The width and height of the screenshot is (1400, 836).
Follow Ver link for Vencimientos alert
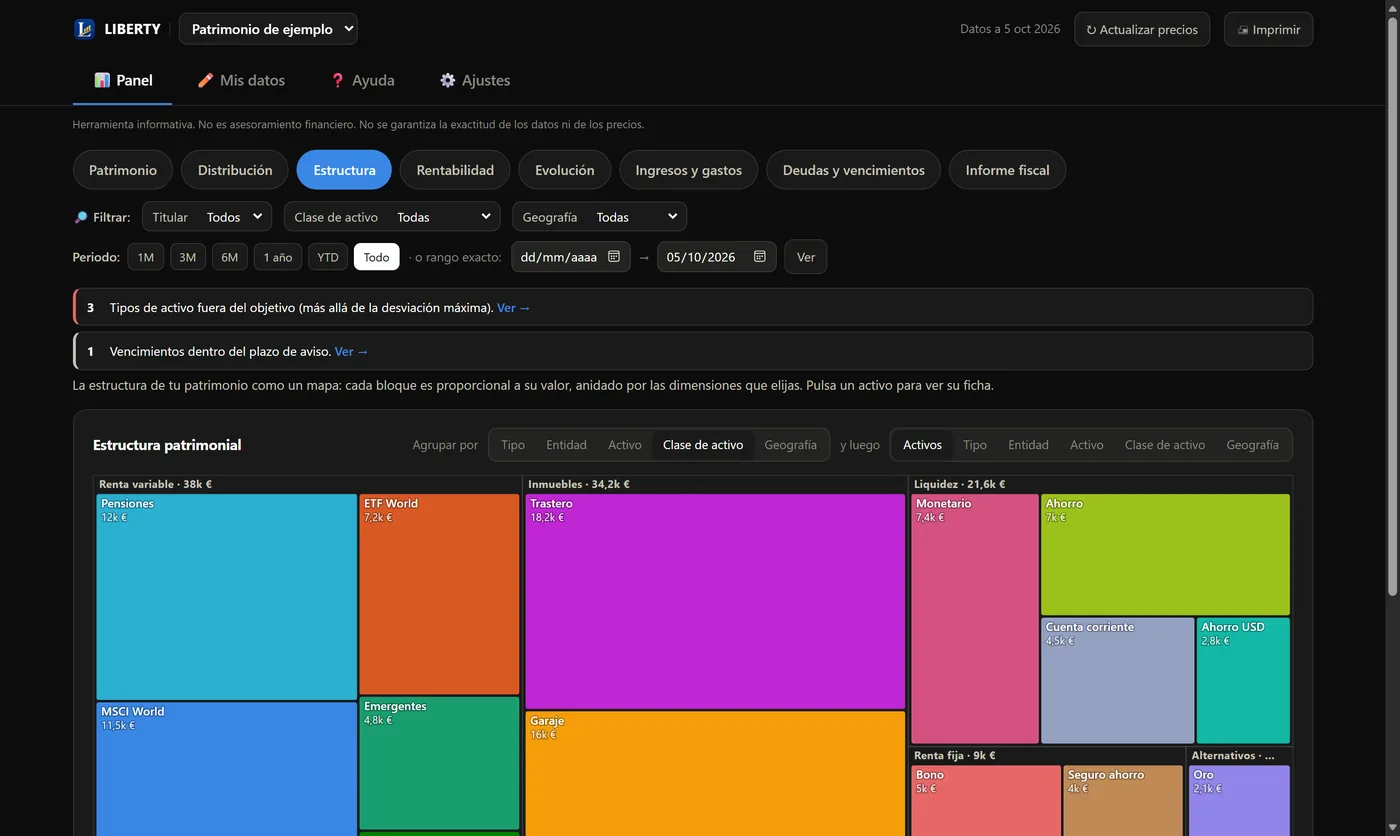tap(352, 352)
